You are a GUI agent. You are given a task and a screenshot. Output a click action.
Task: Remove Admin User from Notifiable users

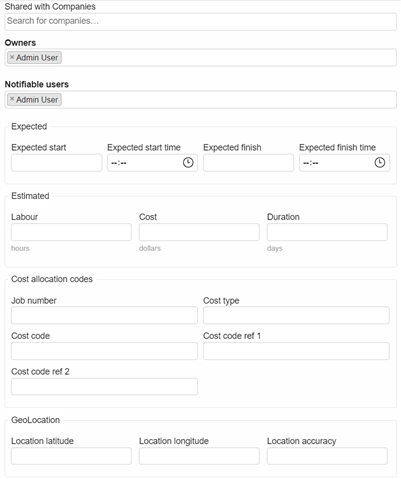(x=12, y=99)
